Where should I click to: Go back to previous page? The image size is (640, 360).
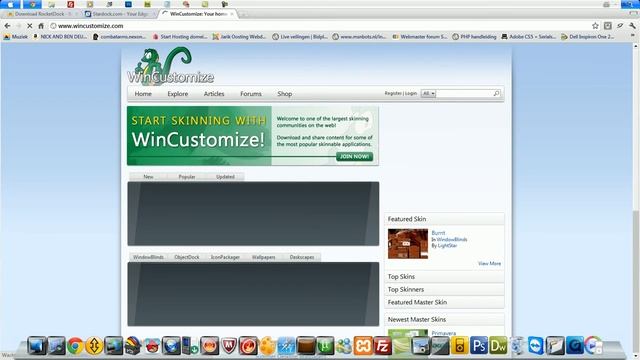[x=7, y=26]
